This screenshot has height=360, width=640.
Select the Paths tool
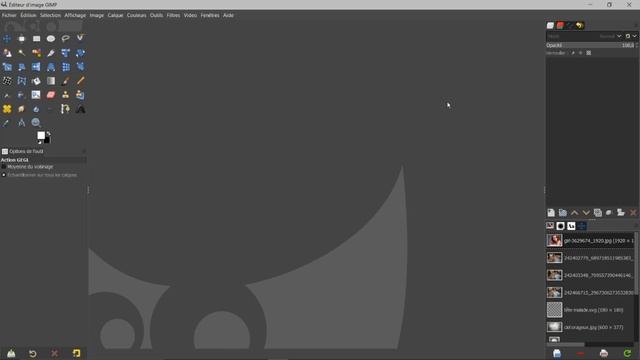click(x=65, y=109)
